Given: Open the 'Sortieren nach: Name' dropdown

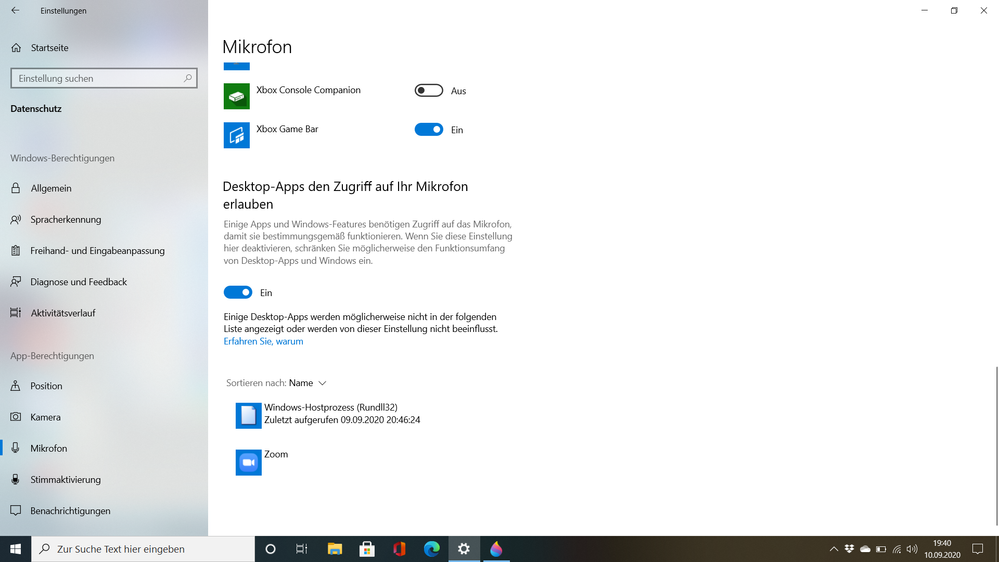Looking at the screenshot, I should pyautogui.click(x=308, y=383).
